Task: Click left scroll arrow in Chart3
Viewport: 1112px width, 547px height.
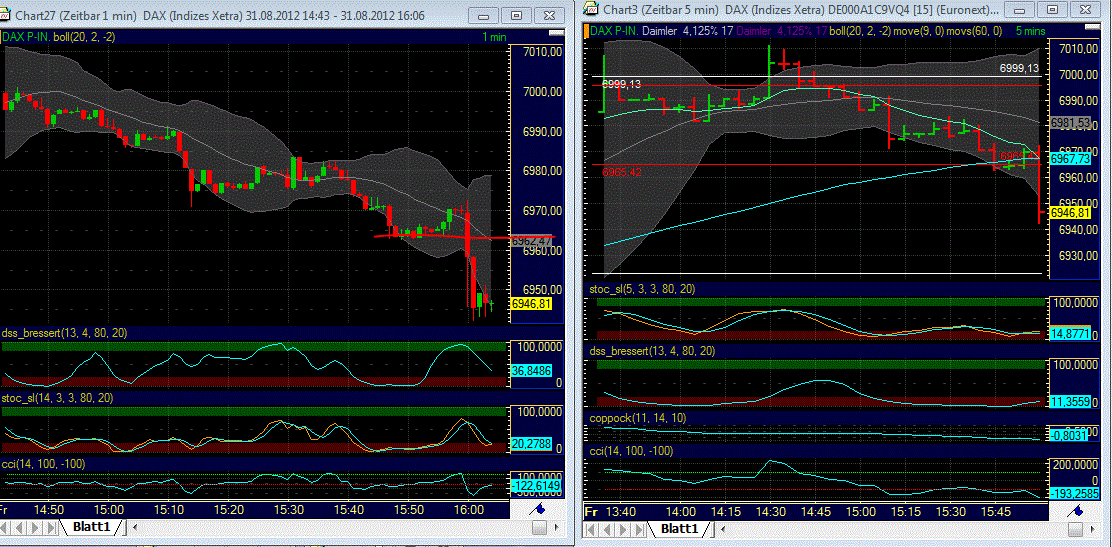Action: coord(723,529)
